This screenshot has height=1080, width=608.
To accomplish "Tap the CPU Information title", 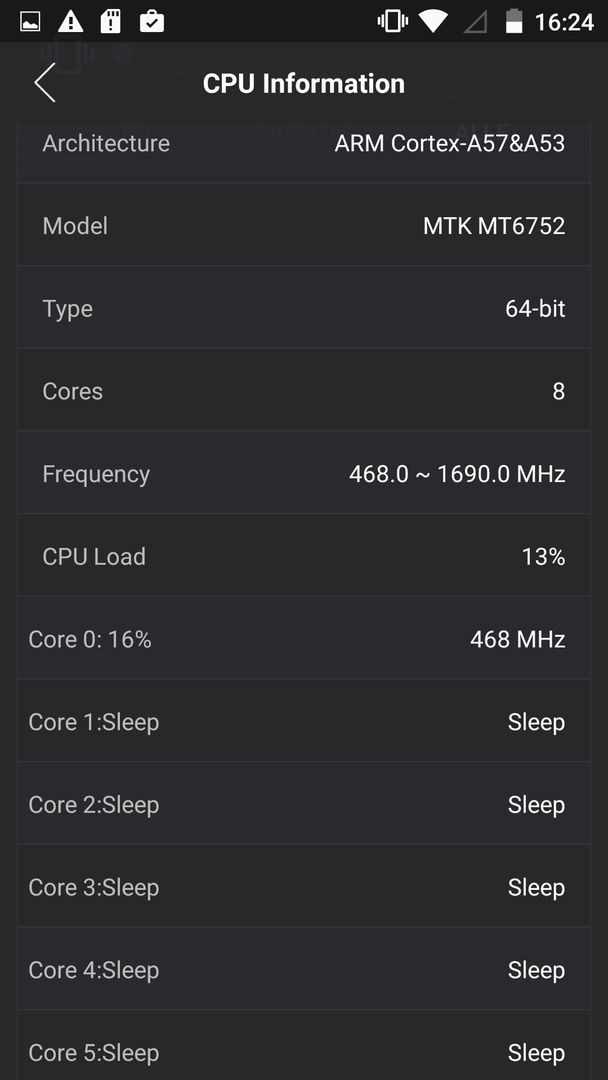I will (304, 83).
